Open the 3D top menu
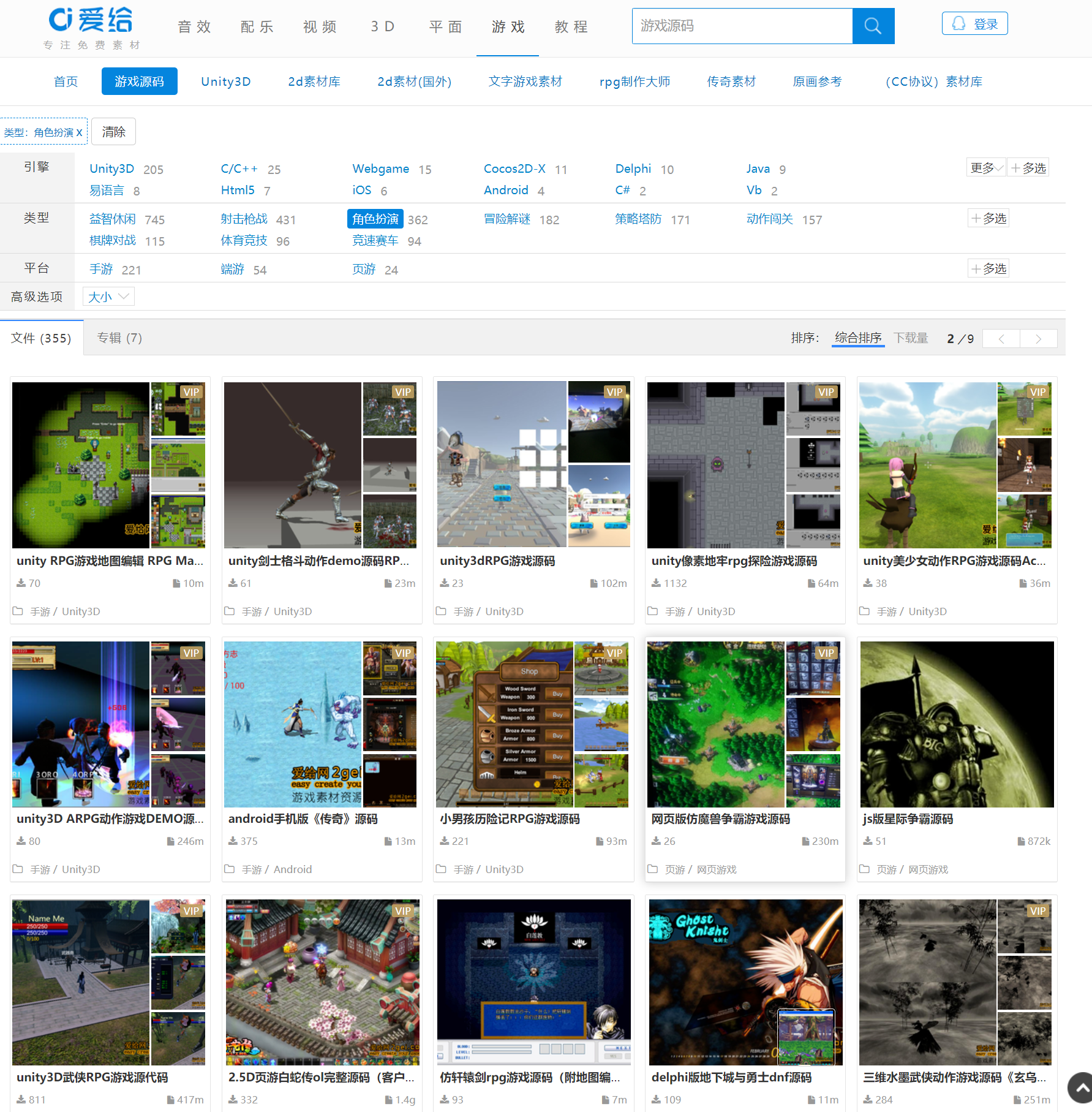 (x=383, y=27)
